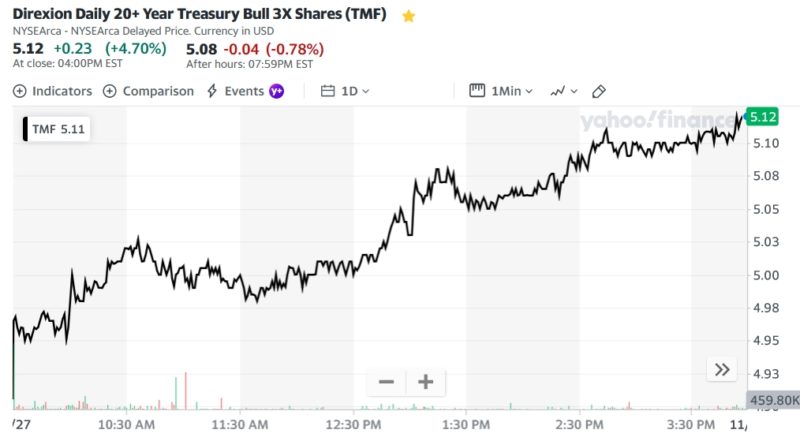800x441 pixels.
Task: Open the Indicators menu
Action: click(52, 91)
